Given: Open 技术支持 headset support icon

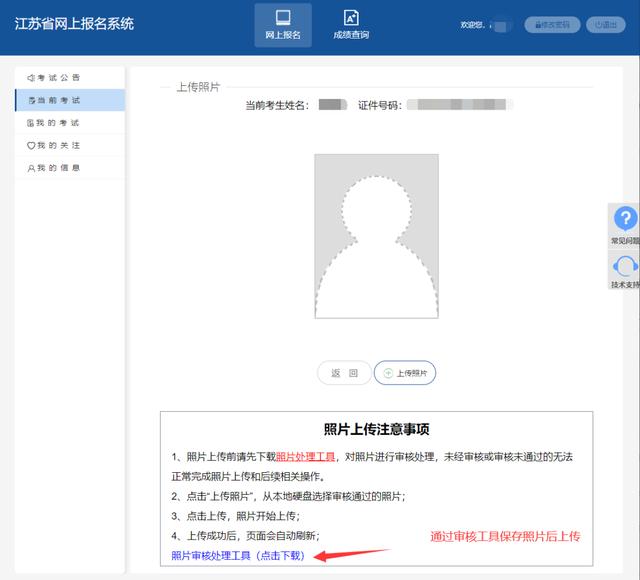Looking at the screenshot, I should pyautogui.click(x=625, y=266).
